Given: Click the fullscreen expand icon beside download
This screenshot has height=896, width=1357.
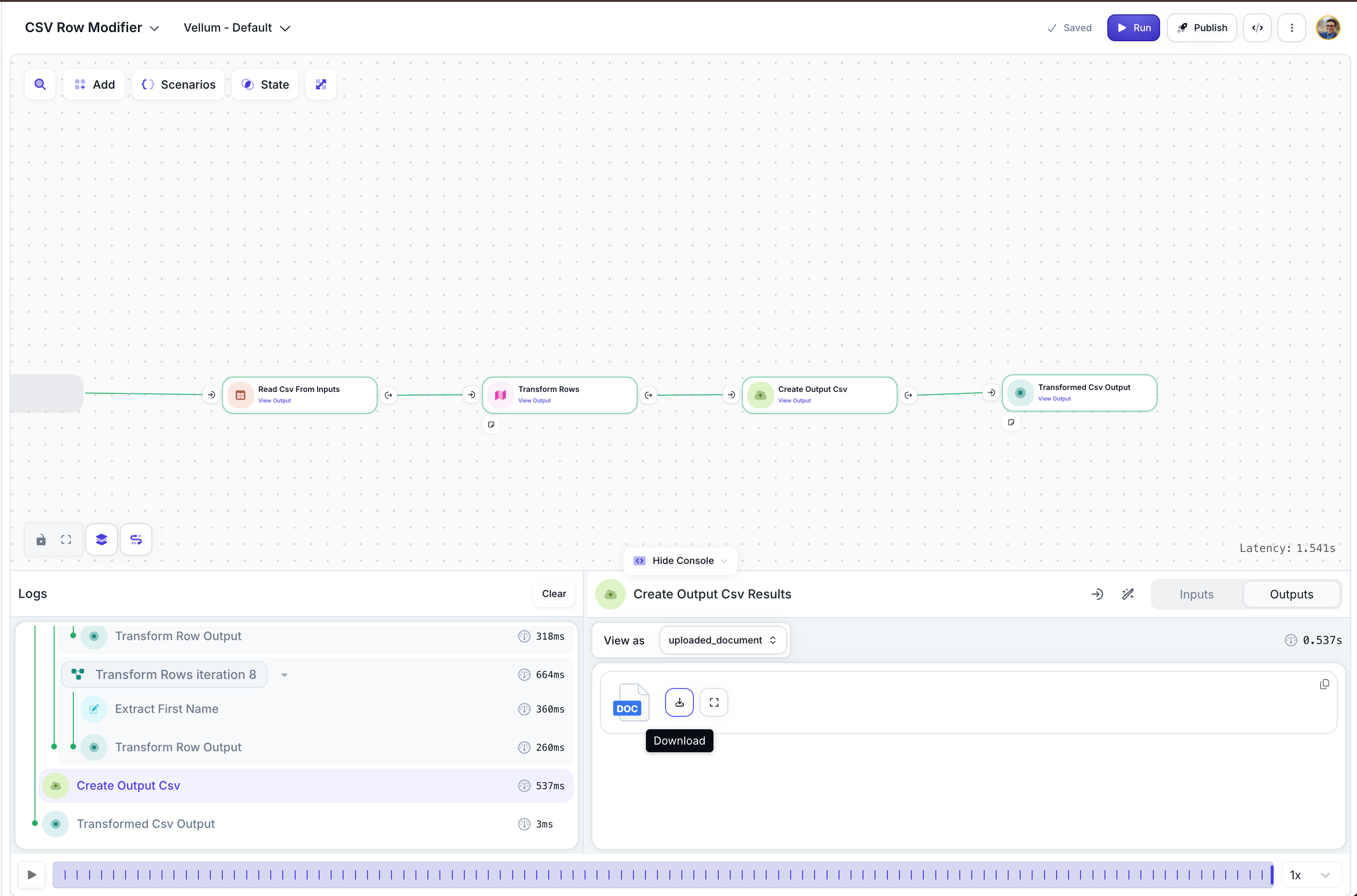Looking at the screenshot, I should pyautogui.click(x=713, y=702).
